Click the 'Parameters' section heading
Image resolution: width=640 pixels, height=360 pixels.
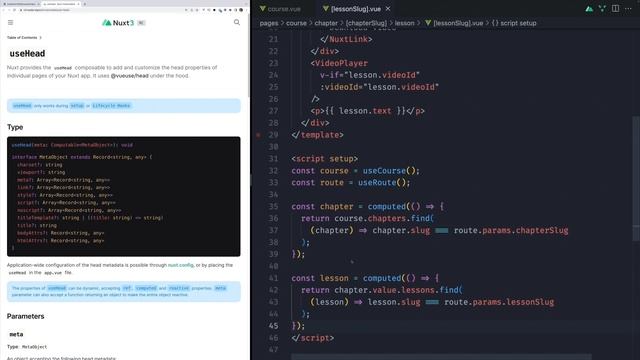[25, 316]
